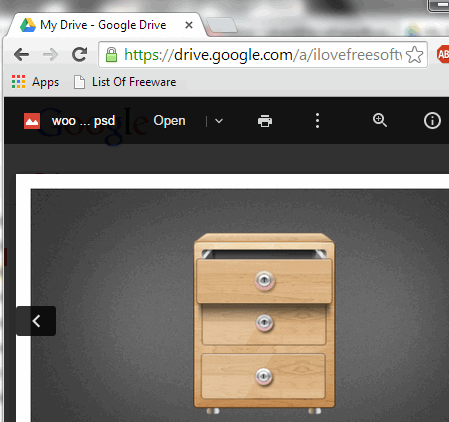Click the Adblock extension icon
Viewport: 449px width, 422px height.
point(443,54)
